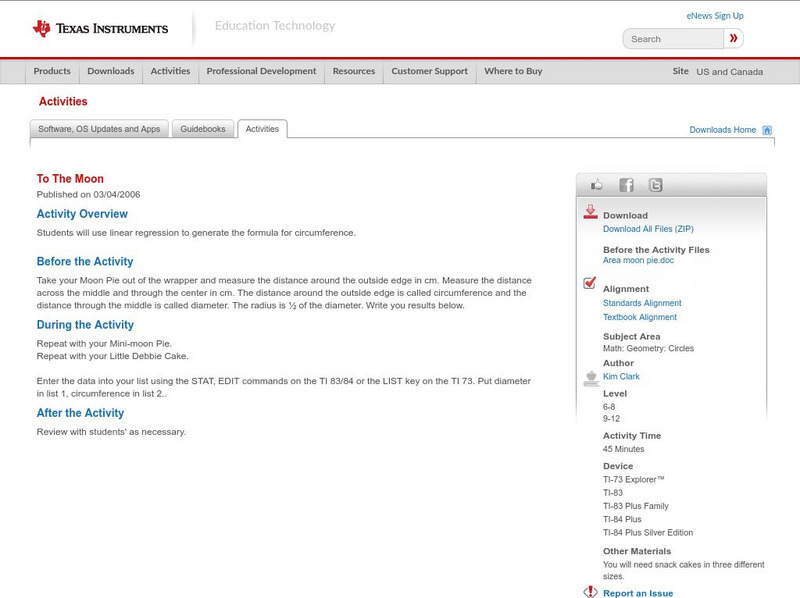Click the home icon beside Downloads Home
The image size is (800, 598).
767,129
